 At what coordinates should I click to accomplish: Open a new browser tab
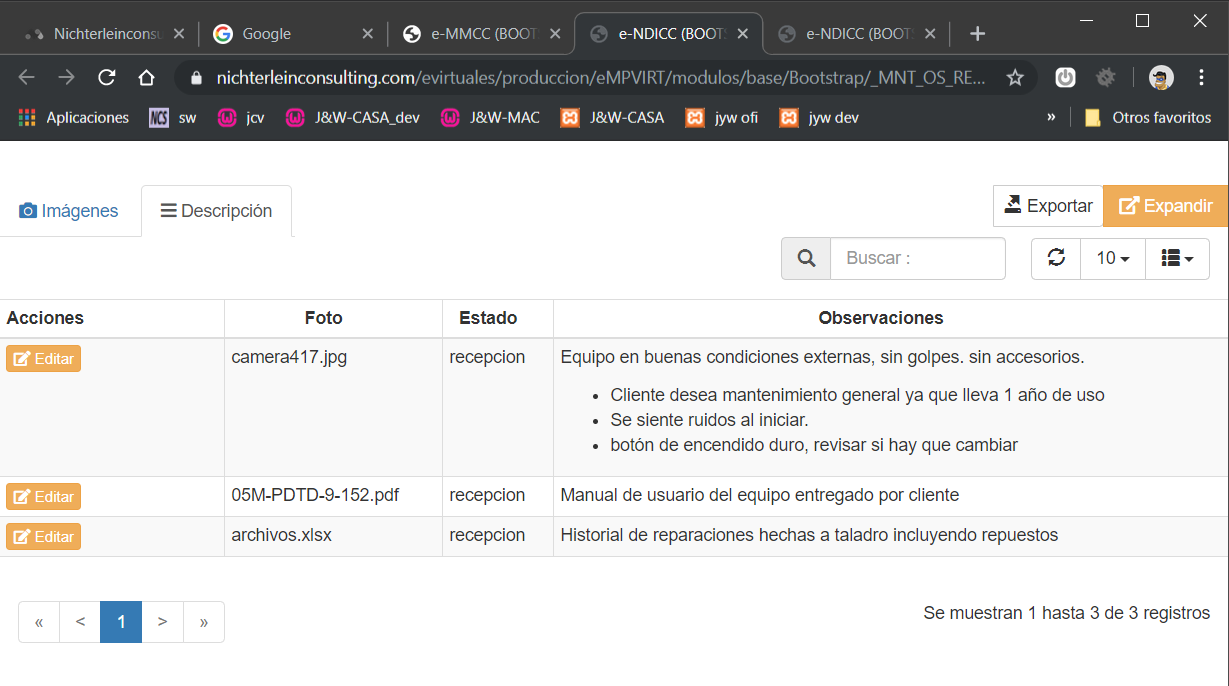tap(978, 34)
